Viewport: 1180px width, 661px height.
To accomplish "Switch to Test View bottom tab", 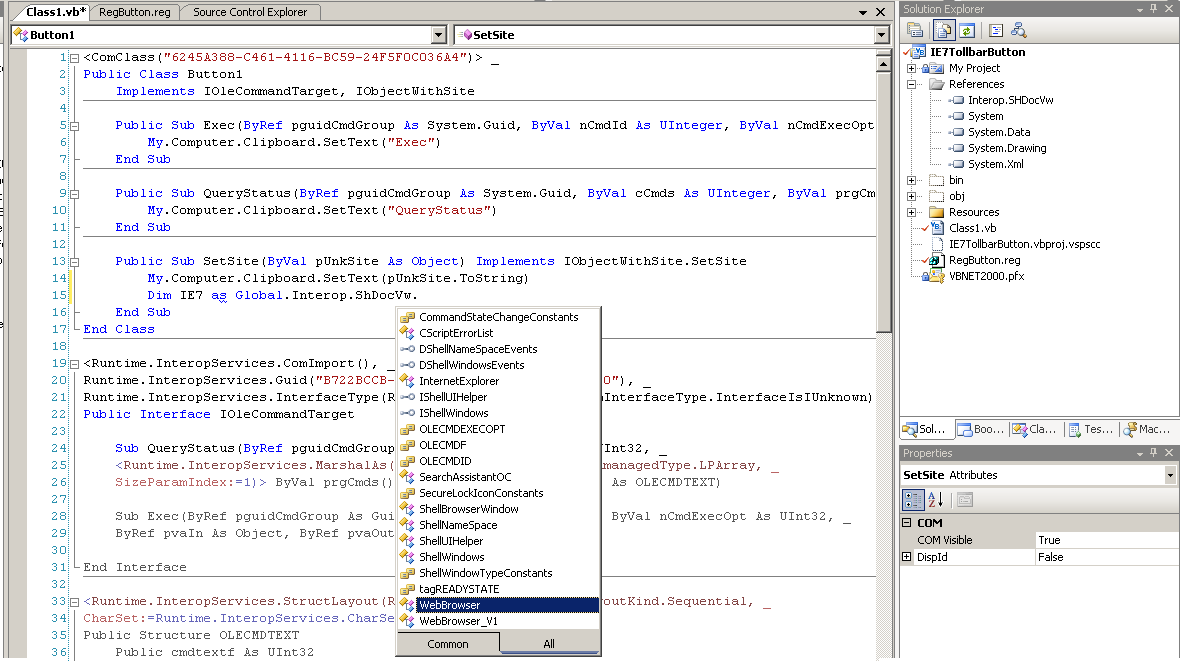I will point(1090,429).
